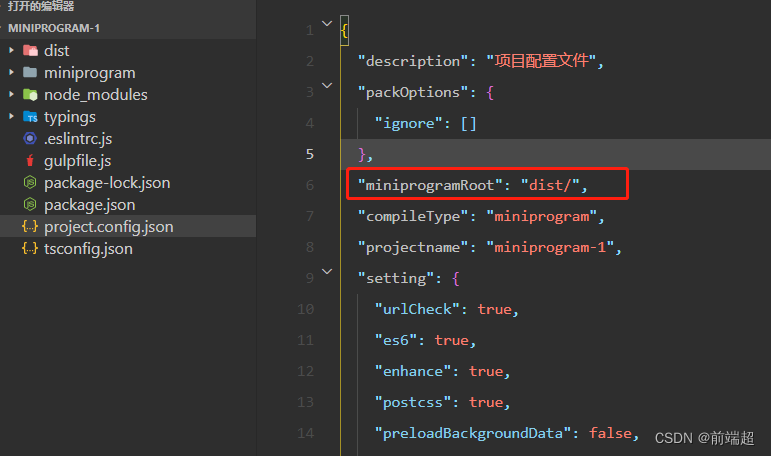The width and height of the screenshot is (771, 456).
Task: Expand the node_modules folder arrow
Action: click(x=11, y=94)
